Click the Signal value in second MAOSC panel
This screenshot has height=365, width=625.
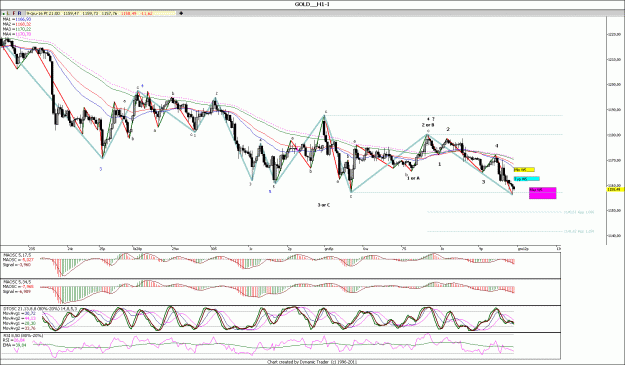[17, 292]
